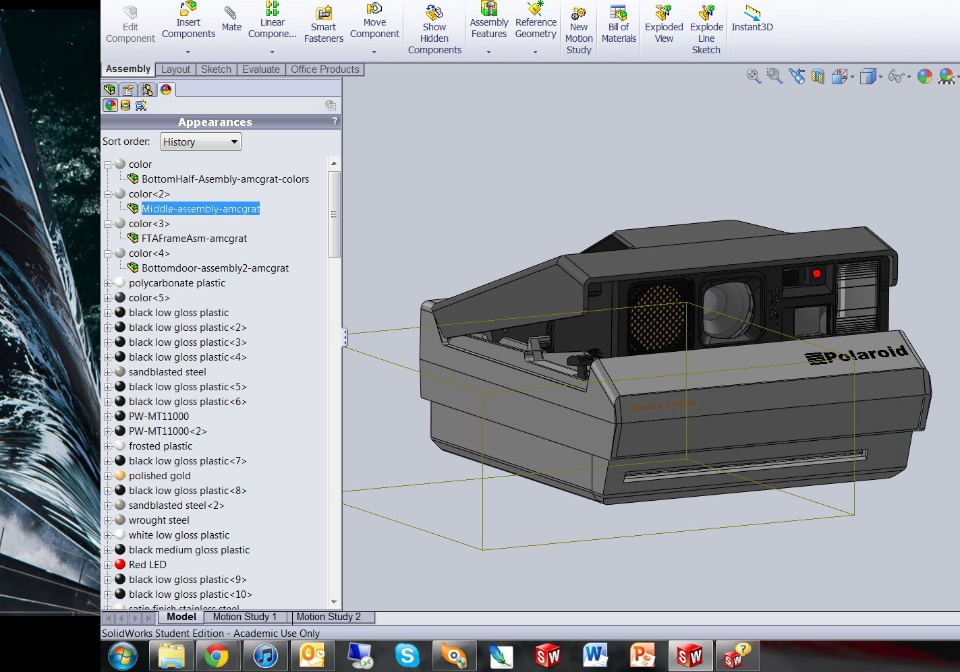Open Linear Component Pattern tool
The image size is (960, 672).
[x=272, y=21]
